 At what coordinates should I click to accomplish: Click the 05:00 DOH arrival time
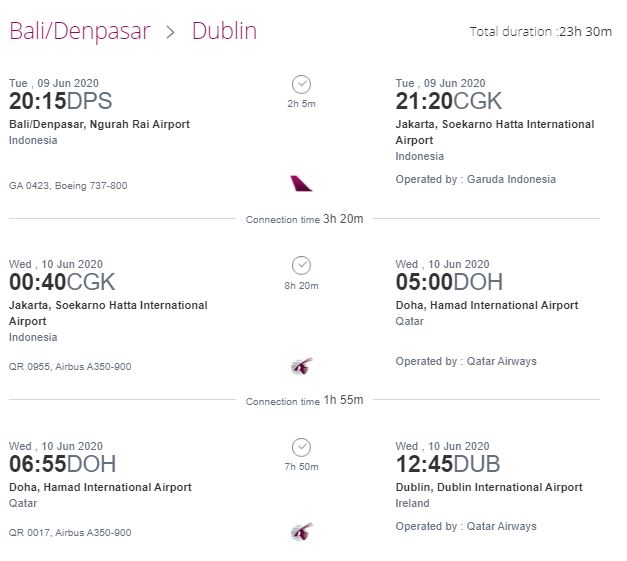click(x=449, y=282)
